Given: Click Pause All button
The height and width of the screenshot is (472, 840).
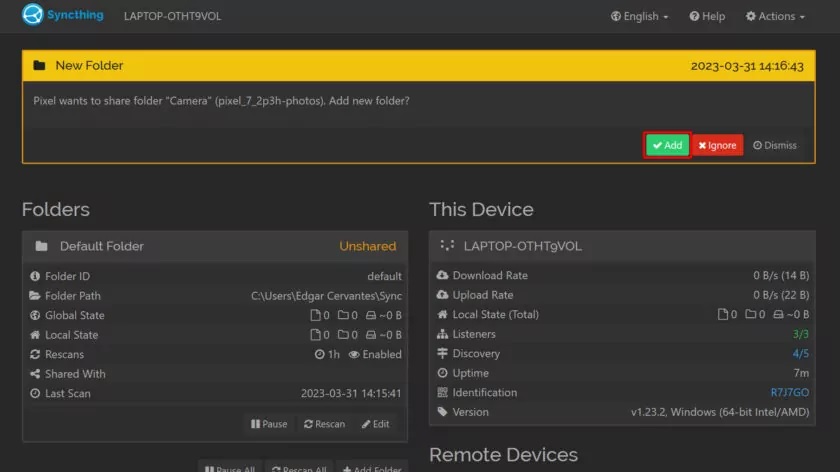Looking at the screenshot, I should coord(230,468).
